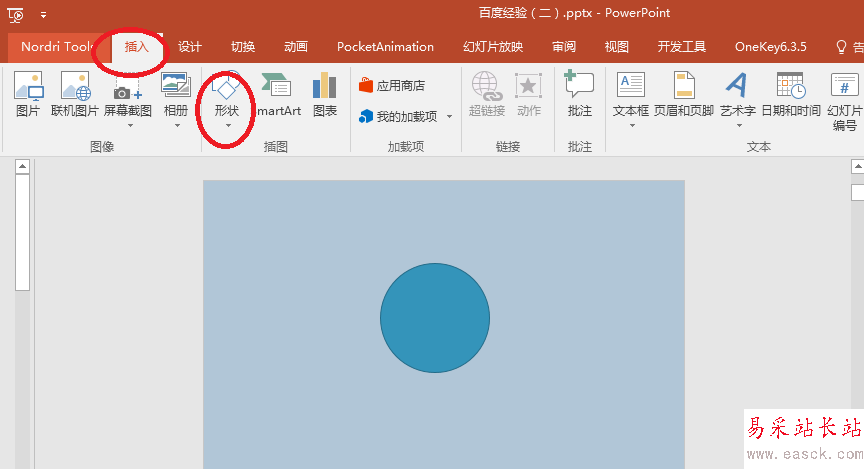Switch to the Transitions (切换) tab
Viewport: 864px width, 469px height.
[x=242, y=47]
